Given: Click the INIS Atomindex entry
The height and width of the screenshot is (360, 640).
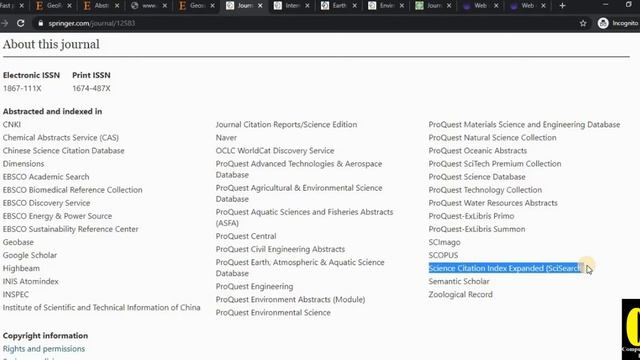Looking at the screenshot, I should [x=31, y=281].
